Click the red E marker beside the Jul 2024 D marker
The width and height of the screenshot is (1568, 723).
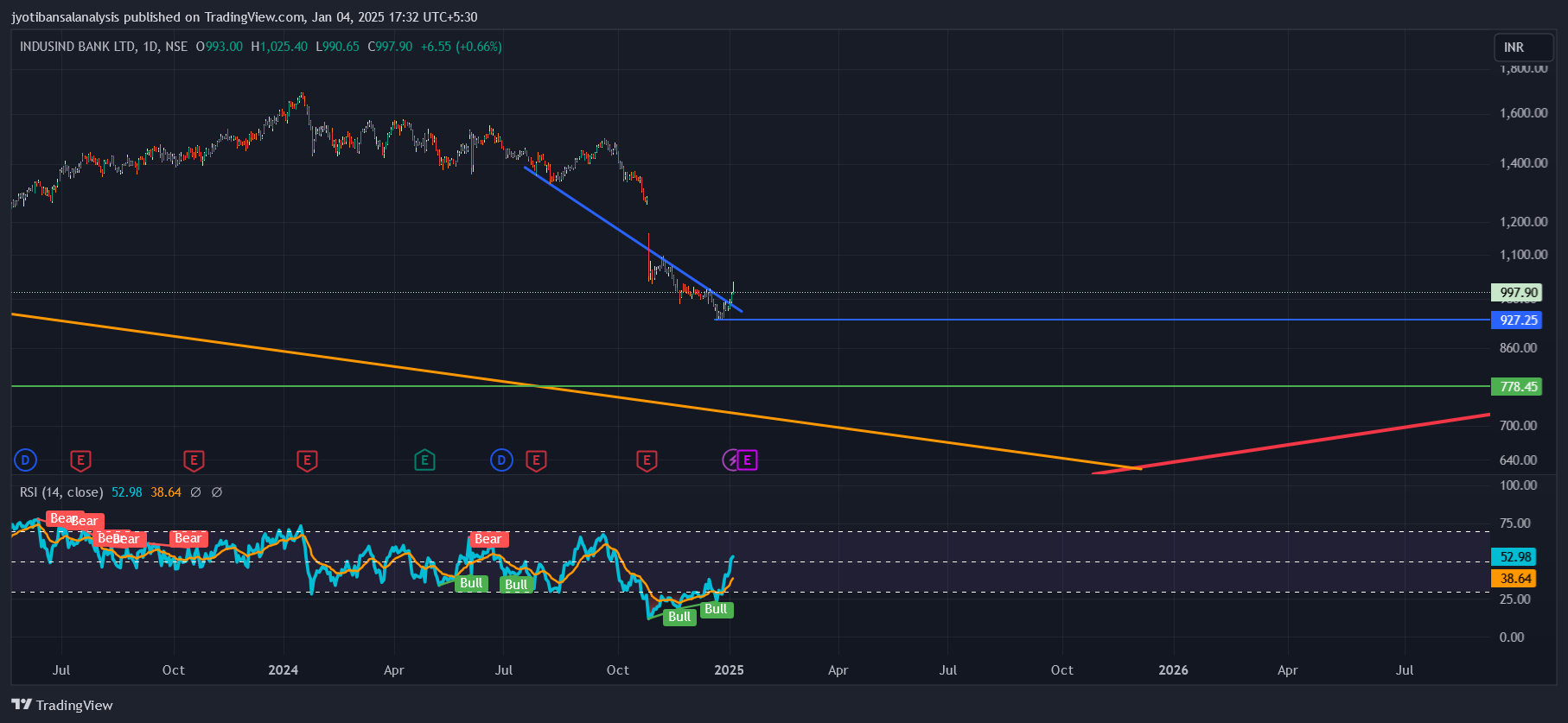tap(536, 460)
